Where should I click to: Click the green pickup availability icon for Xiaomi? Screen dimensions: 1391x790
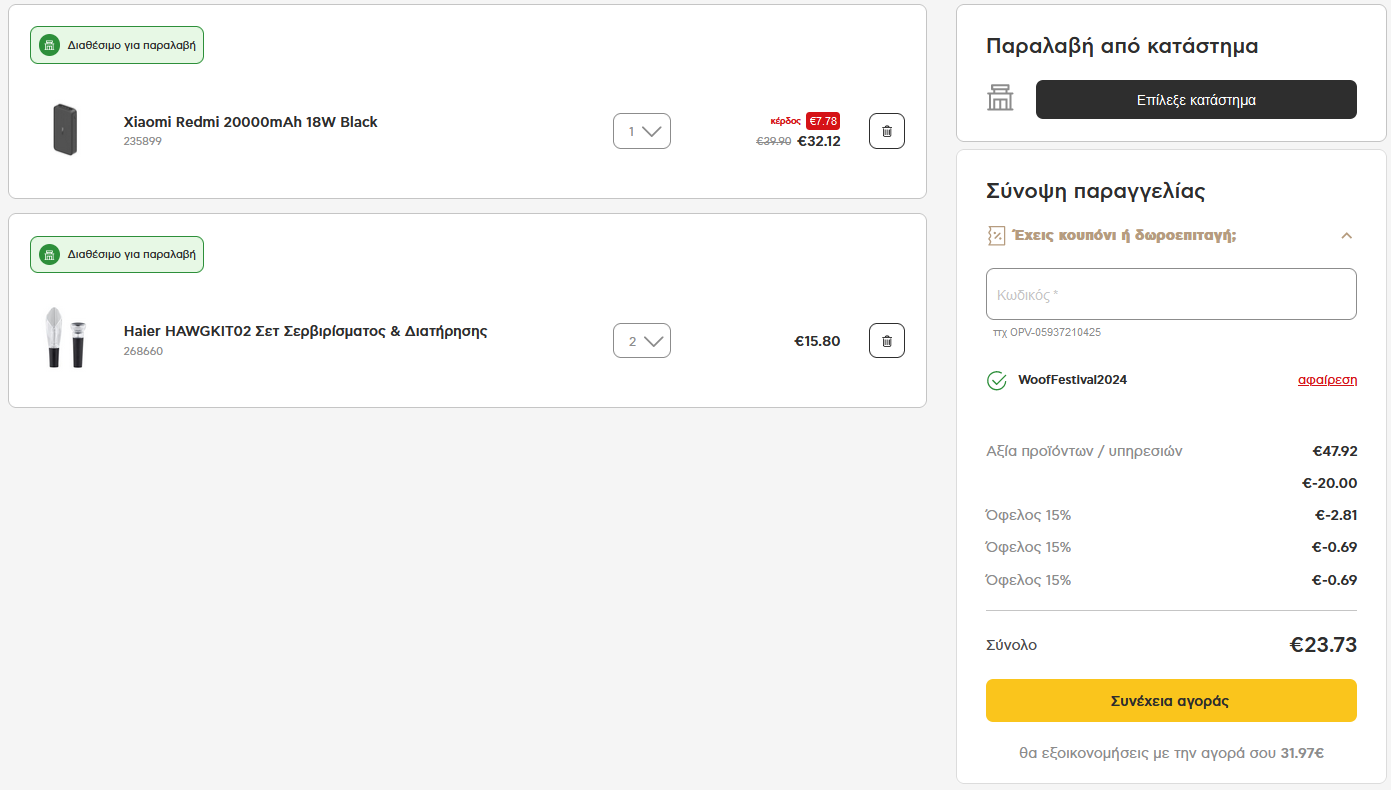tap(49, 45)
